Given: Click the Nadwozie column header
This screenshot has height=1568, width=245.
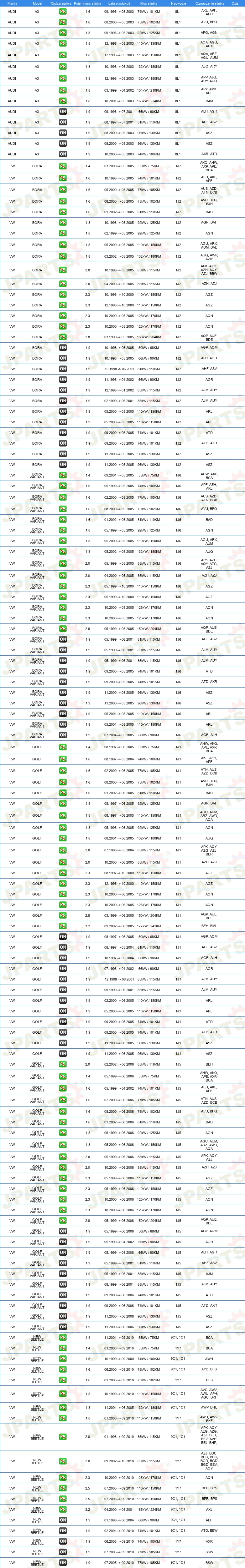Looking at the screenshot, I should click(x=179, y=3).
